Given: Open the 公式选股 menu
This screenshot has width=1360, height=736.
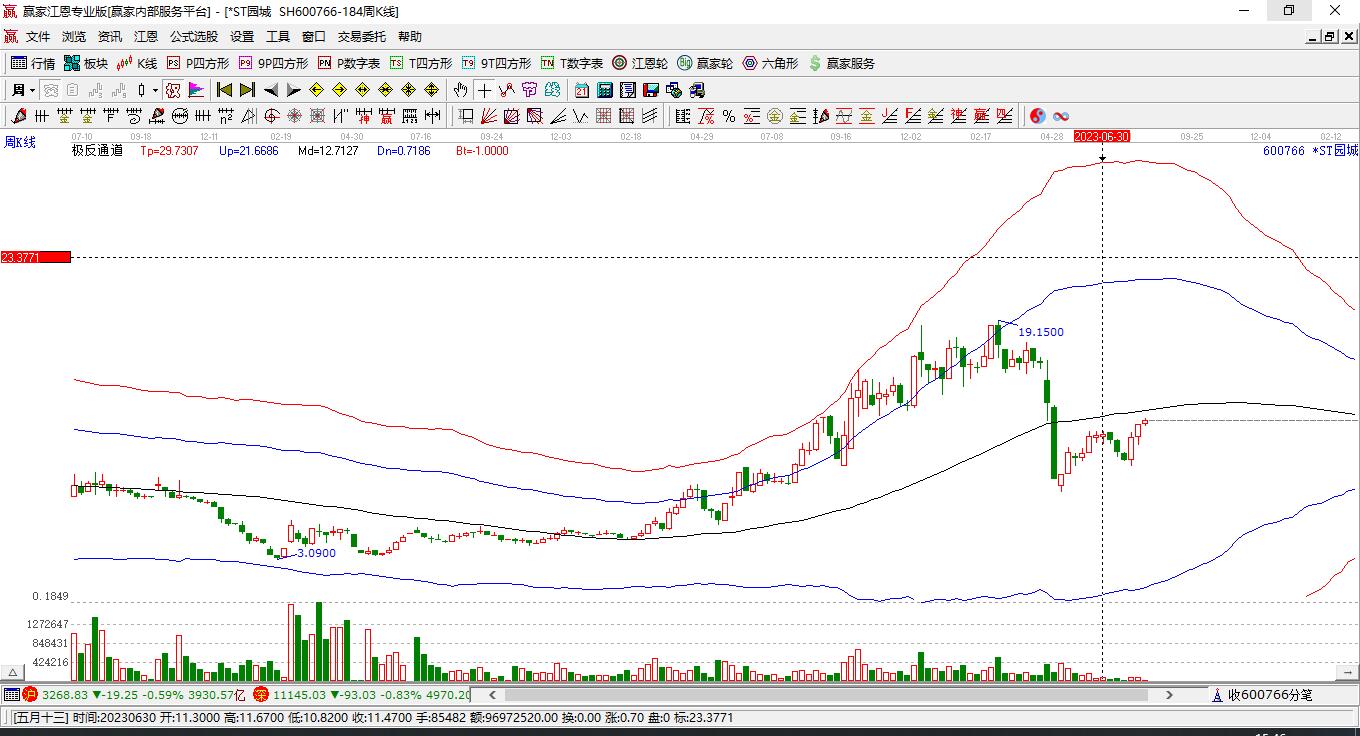Looking at the screenshot, I should 194,37.
